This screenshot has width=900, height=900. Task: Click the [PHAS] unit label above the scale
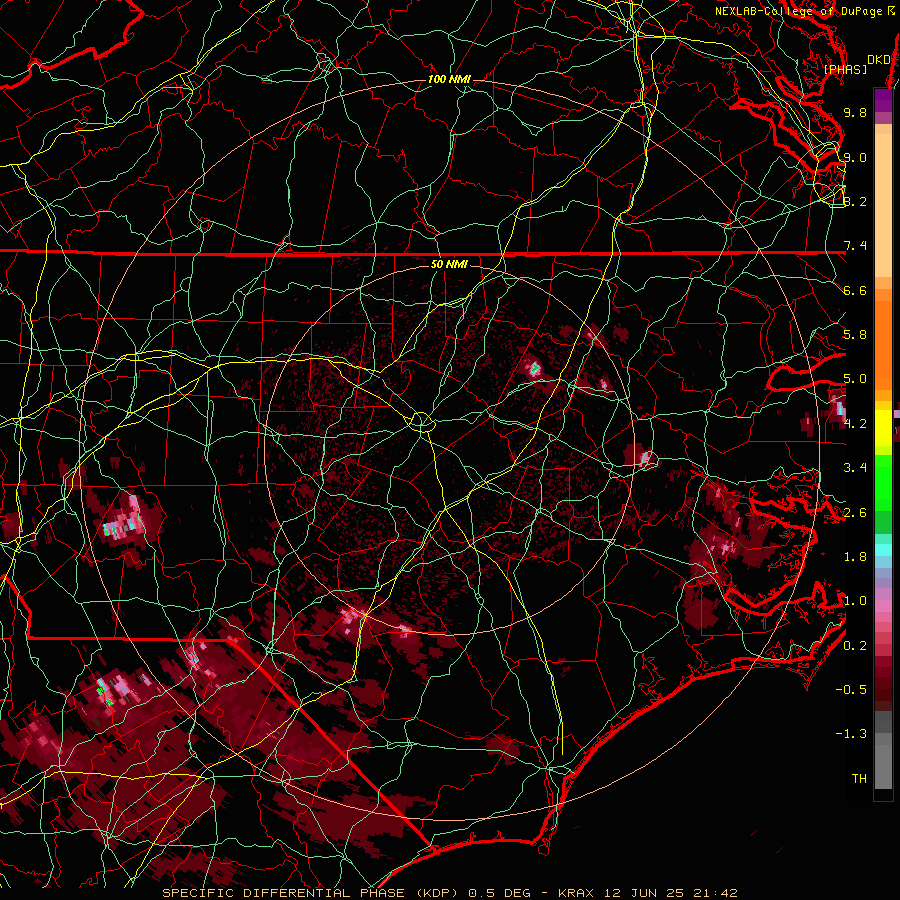tap(845, 69)
